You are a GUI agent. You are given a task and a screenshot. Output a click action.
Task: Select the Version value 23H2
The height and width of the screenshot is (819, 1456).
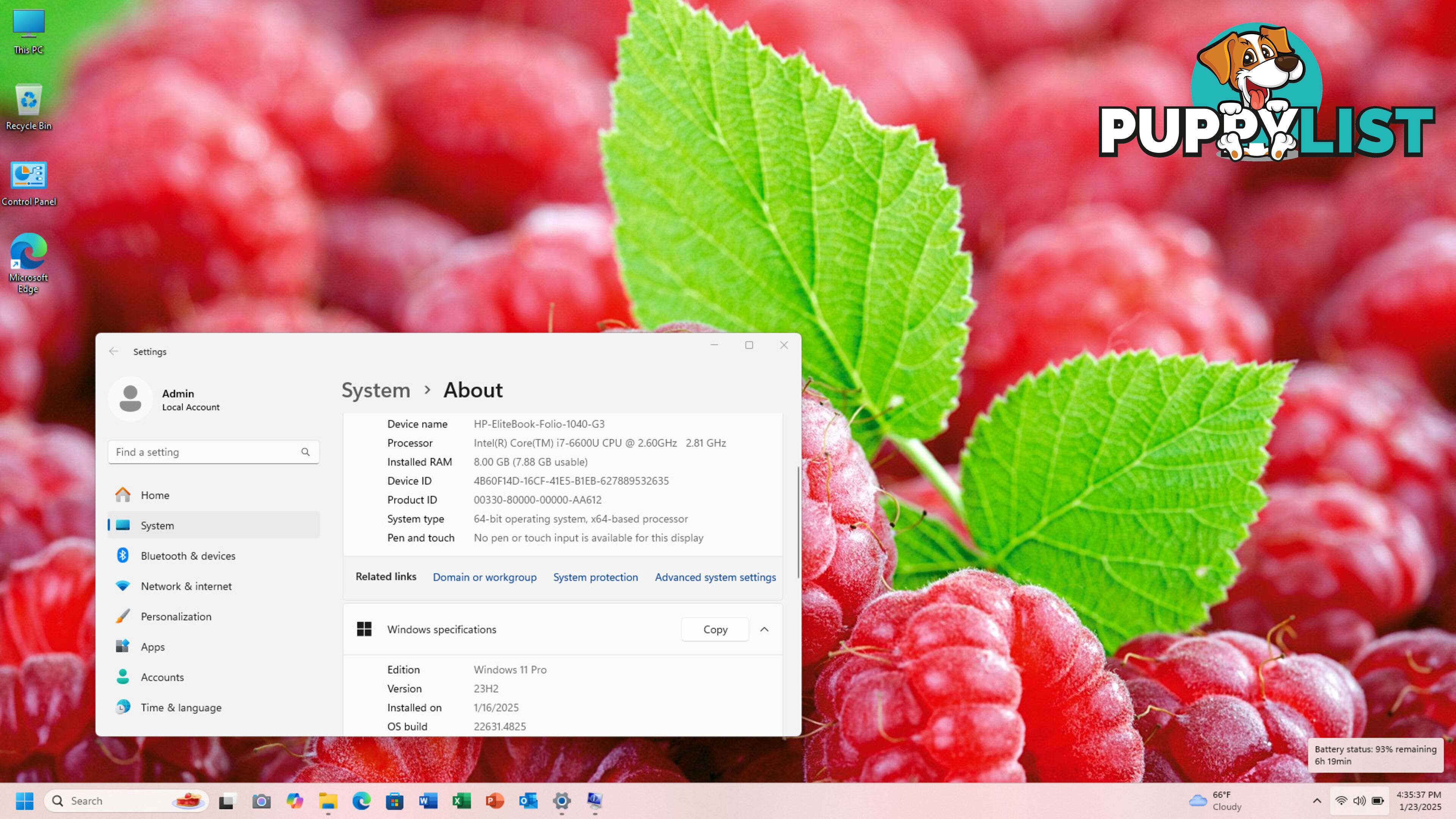pyautogui.click(x=486, y=689)
